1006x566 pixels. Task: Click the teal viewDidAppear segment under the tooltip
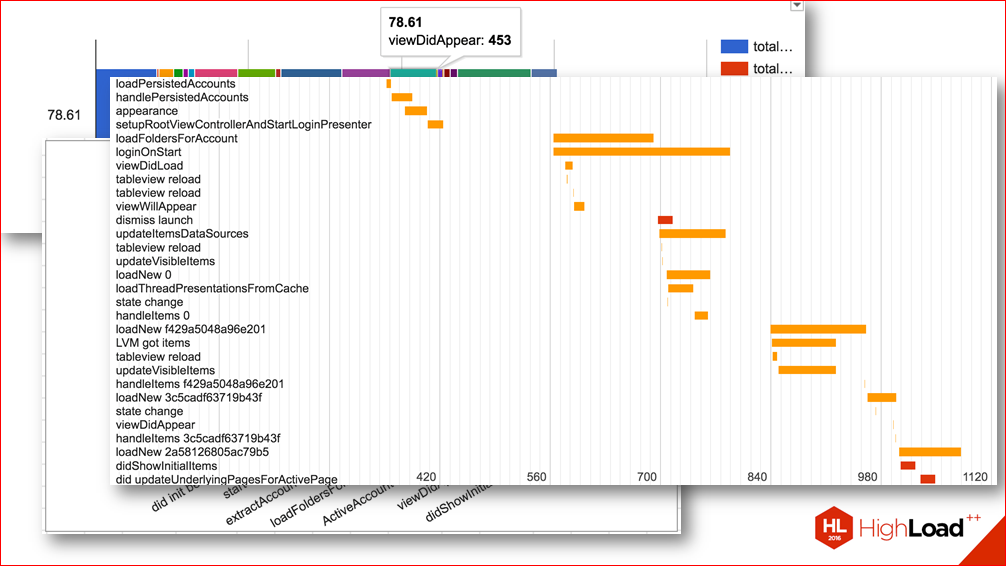click(x=414, y=73)
